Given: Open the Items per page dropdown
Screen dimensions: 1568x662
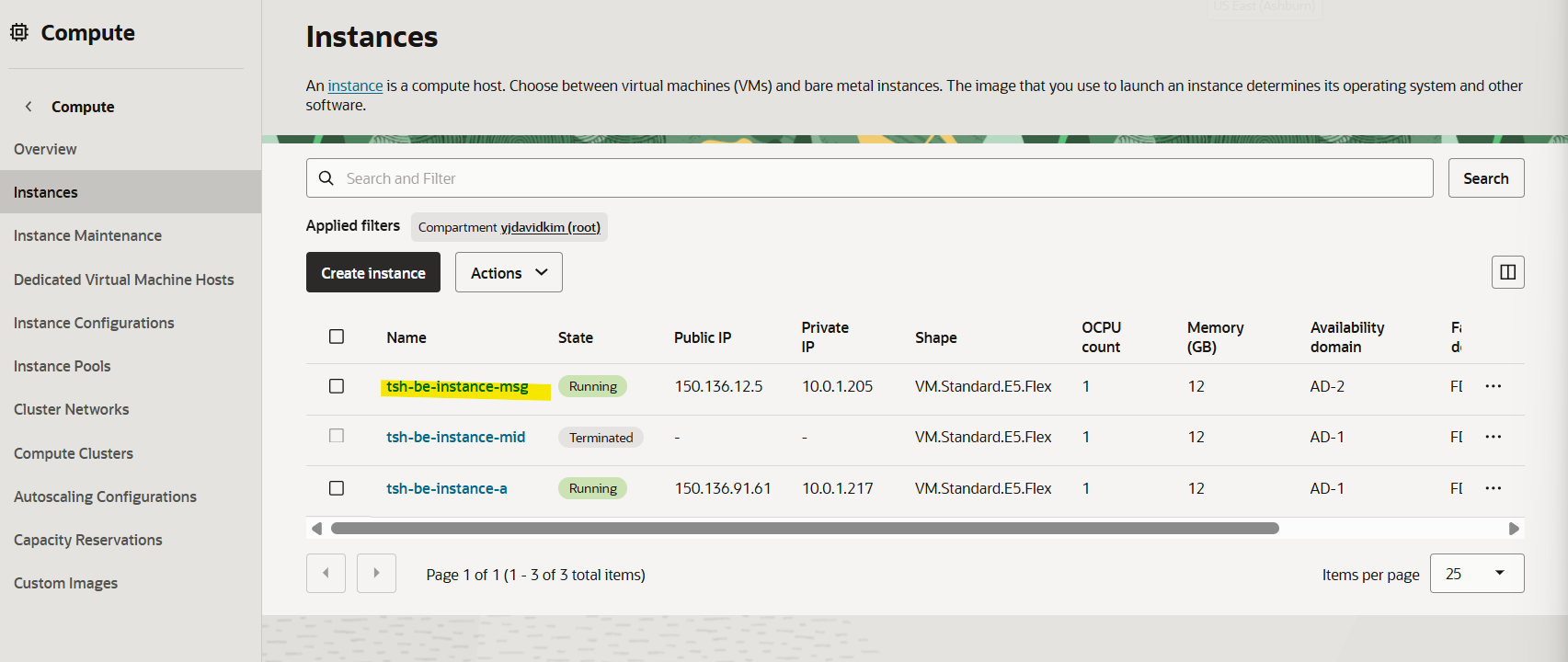Looking at the screenshot, I should click(x=1476, y=574).
